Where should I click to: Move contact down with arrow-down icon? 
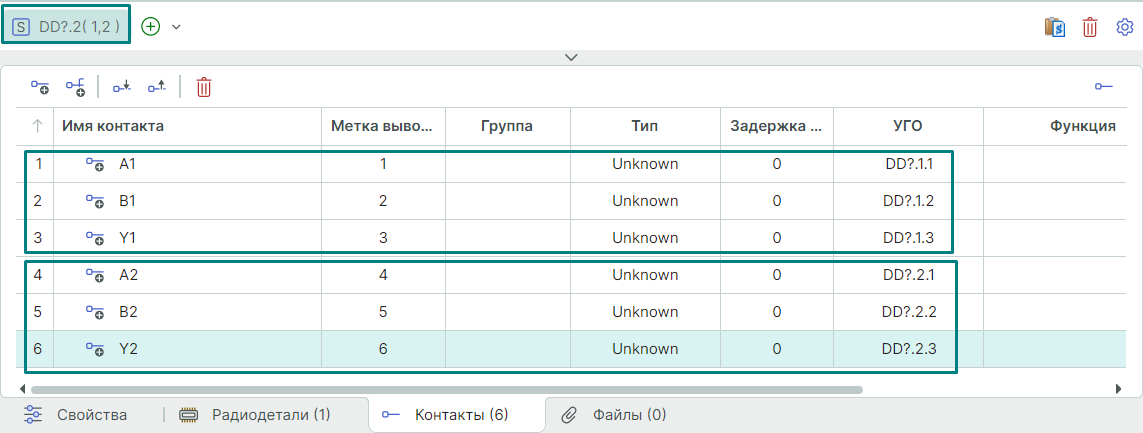pos(121,88)
